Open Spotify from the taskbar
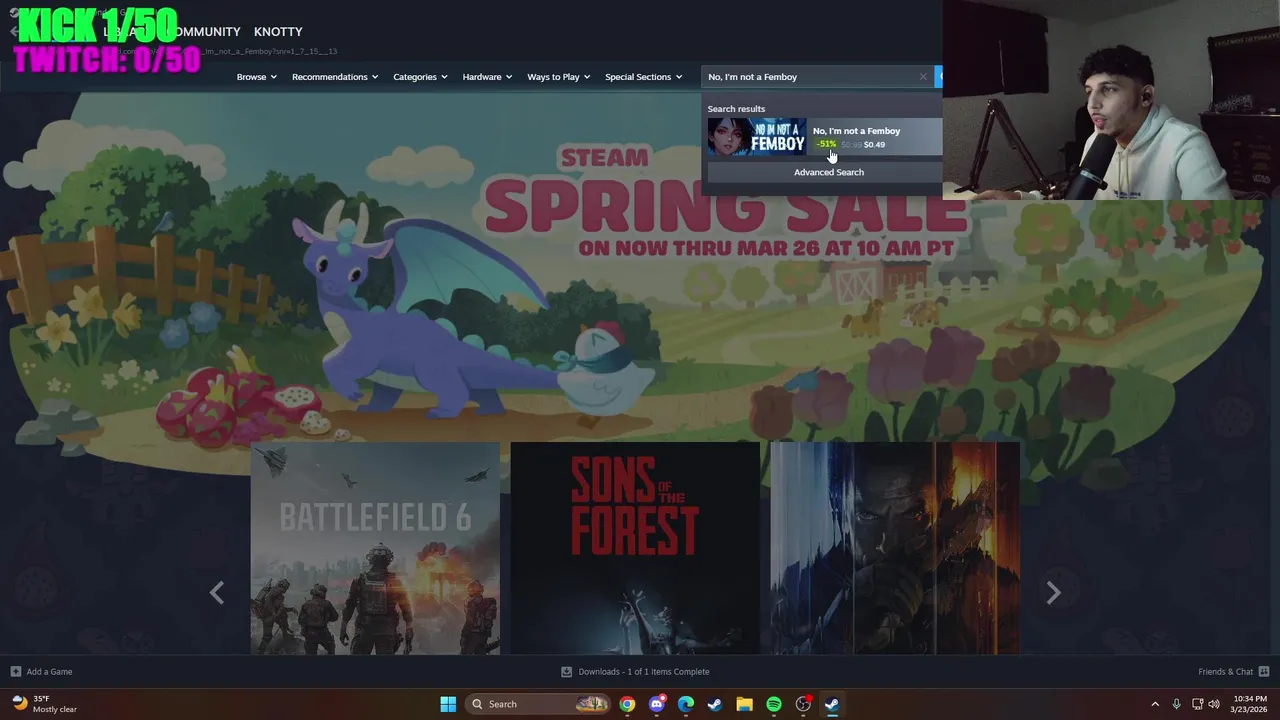The width and height of the screenshot is (1280, 720). [x=774, y=704]
